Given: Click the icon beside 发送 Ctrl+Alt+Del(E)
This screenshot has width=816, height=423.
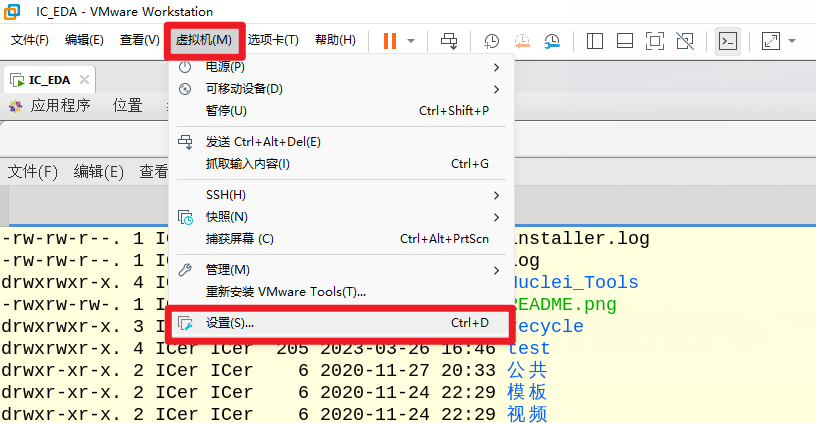Looking at the screenshot, I should [x=185, y=142].
